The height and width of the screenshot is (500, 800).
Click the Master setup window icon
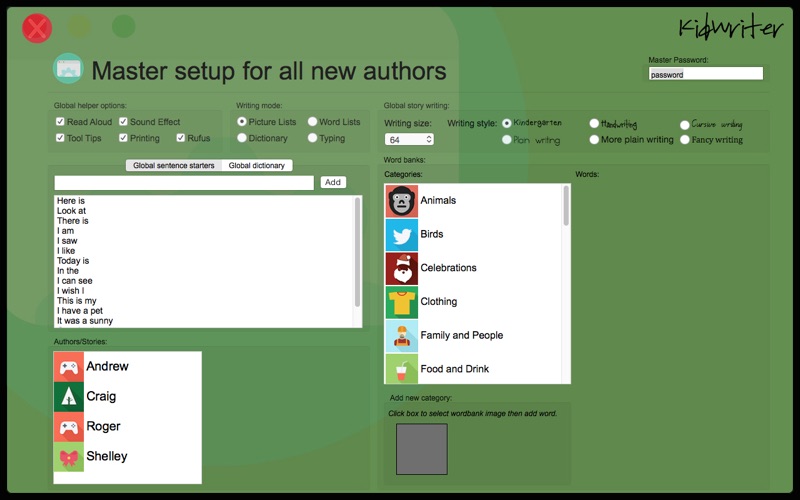(68, 68)
